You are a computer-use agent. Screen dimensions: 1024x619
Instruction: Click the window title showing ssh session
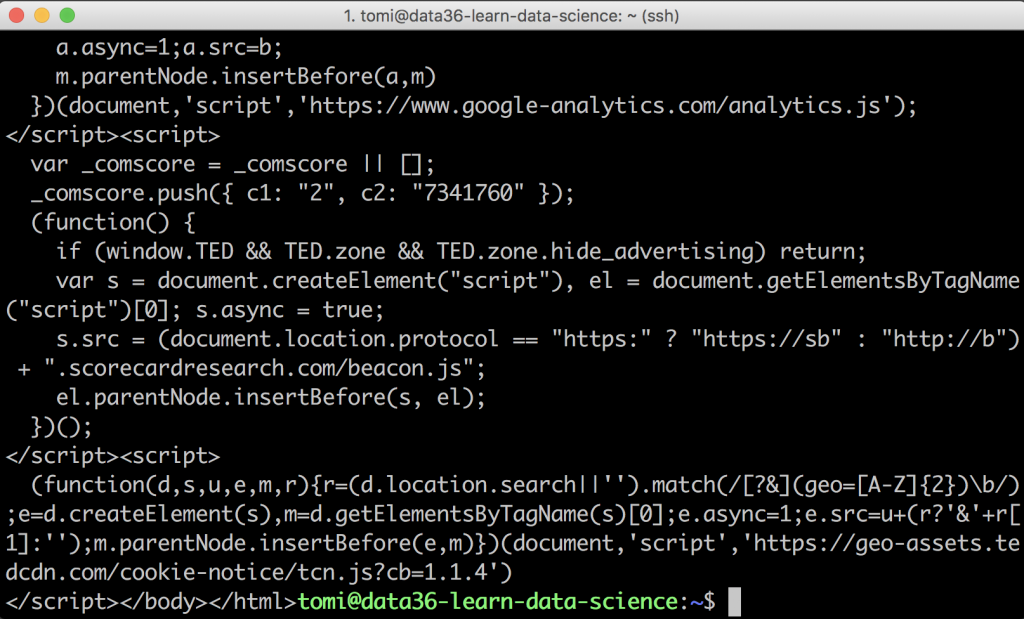(511, 15)
